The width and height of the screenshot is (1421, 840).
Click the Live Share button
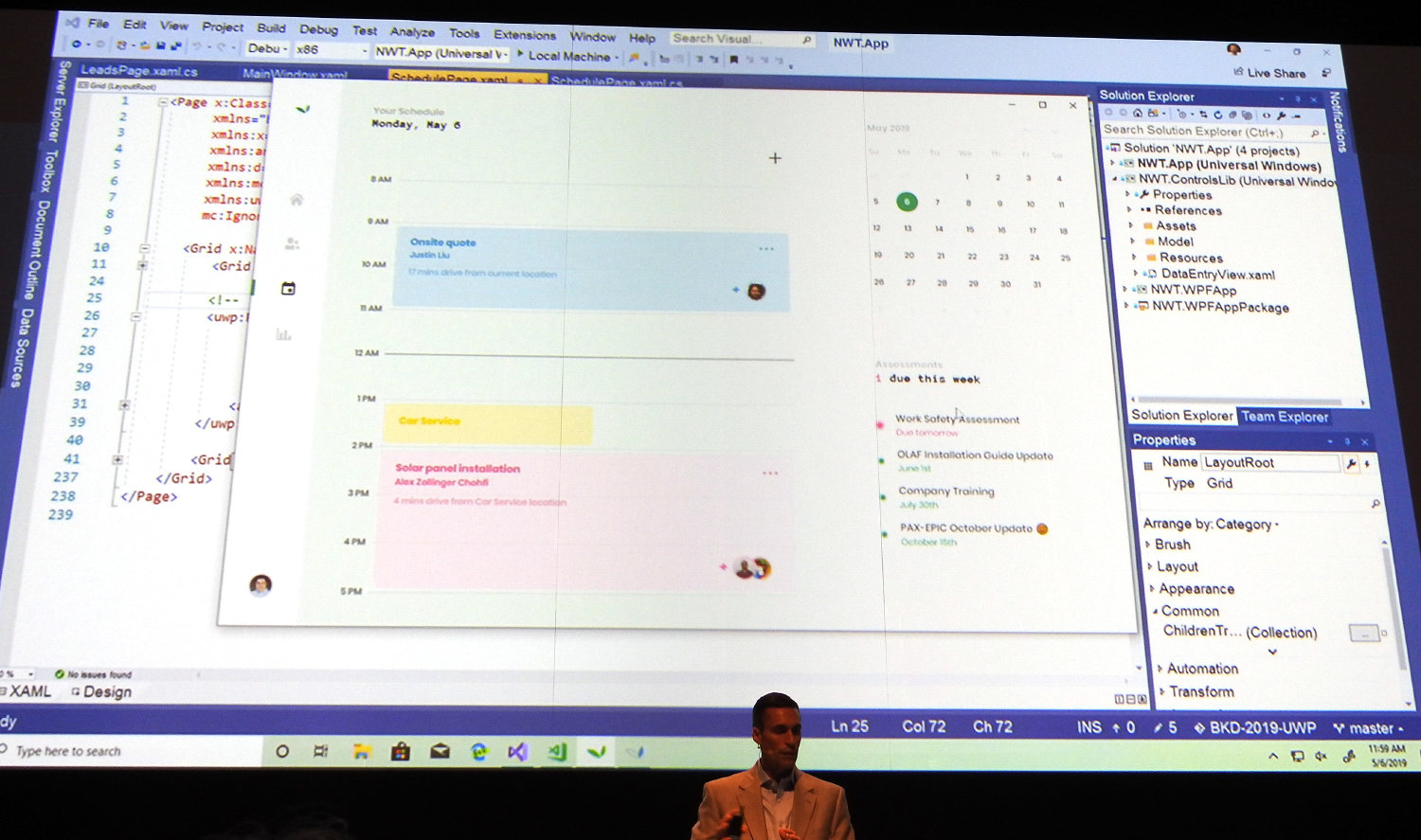coord(1269,73)
